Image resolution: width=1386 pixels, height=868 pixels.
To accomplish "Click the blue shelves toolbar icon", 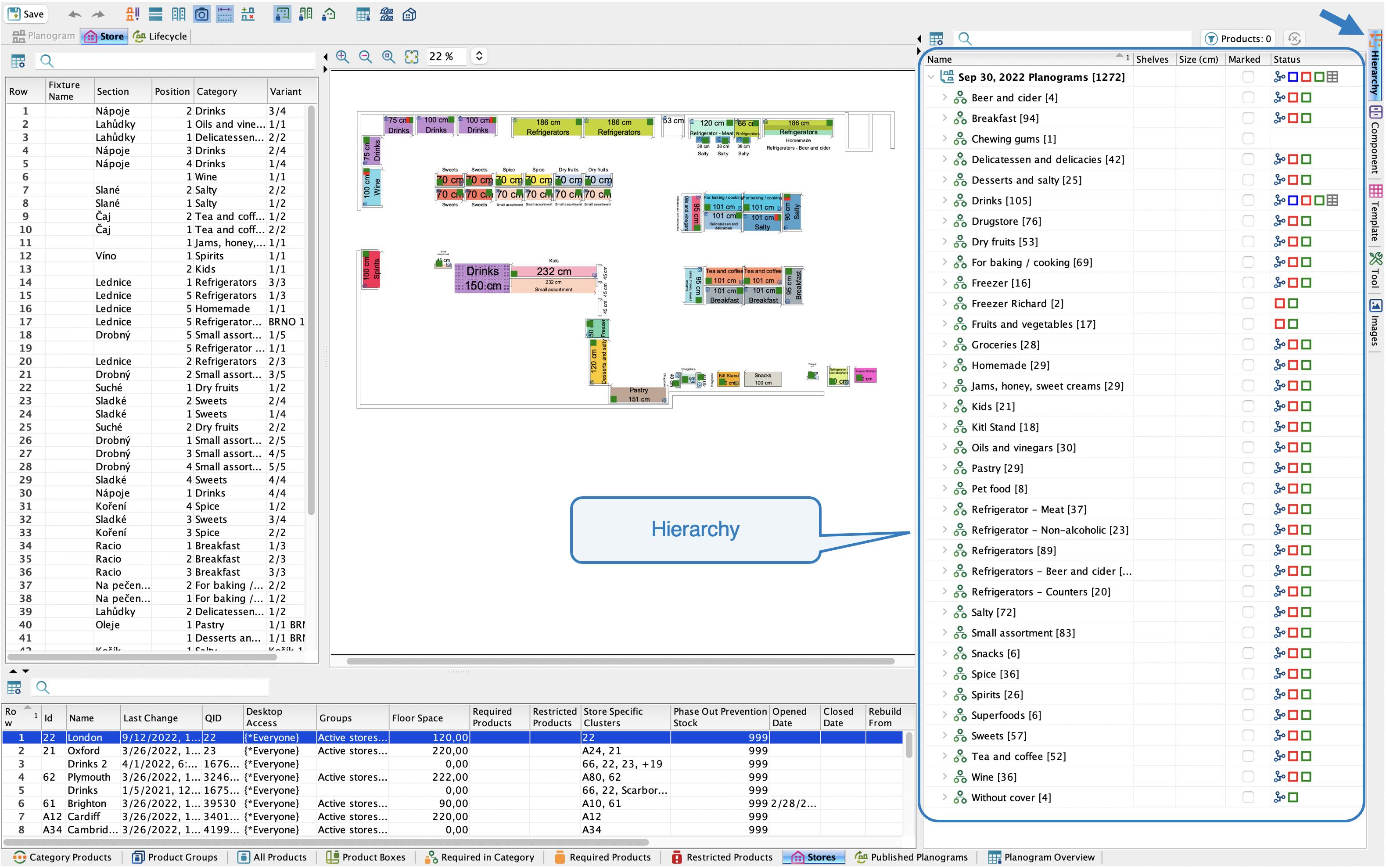I will [155, 14].
